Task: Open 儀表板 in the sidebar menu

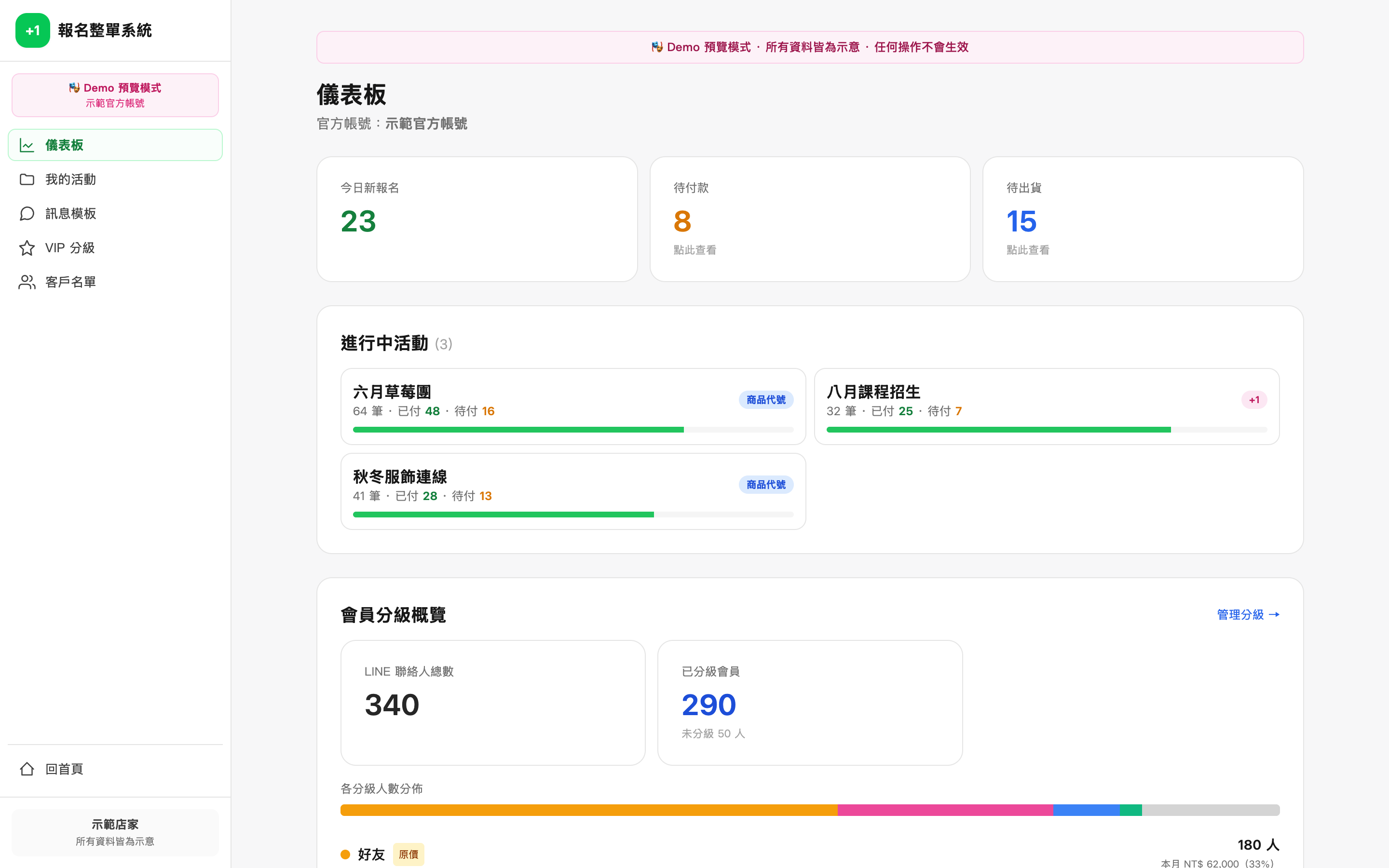Action: 115,145
